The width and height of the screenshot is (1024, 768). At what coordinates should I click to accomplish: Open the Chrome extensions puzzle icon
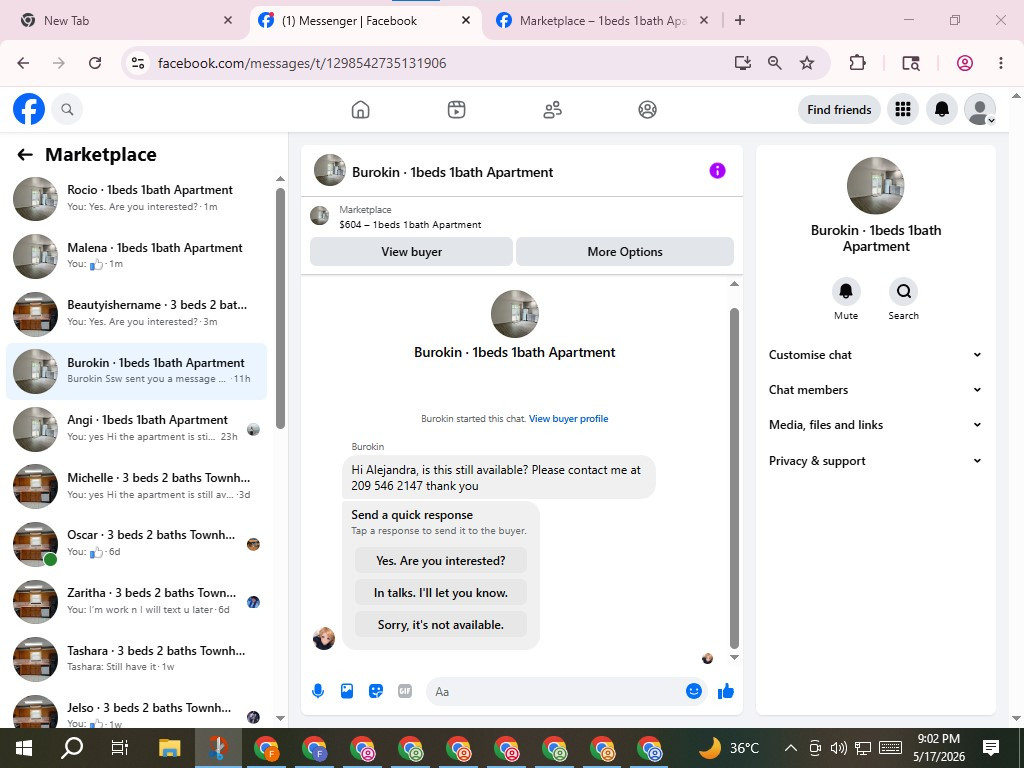pyautogui.click(x=857, y=63)
